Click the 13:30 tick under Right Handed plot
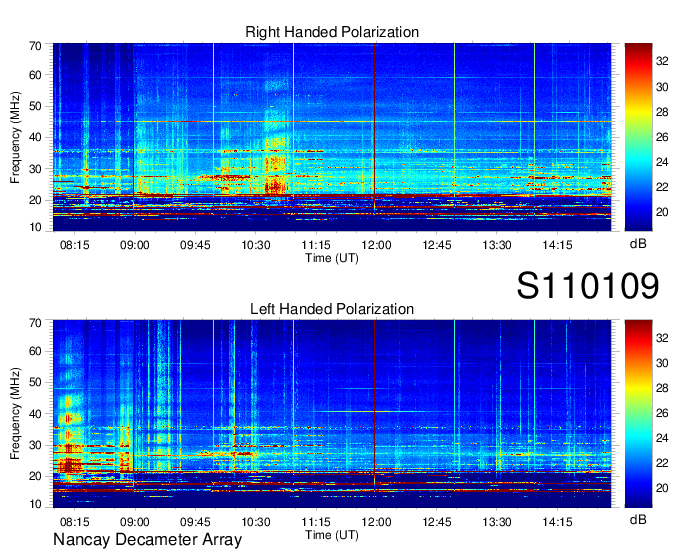This screenshot has height=552, width=680. point(497,245)
